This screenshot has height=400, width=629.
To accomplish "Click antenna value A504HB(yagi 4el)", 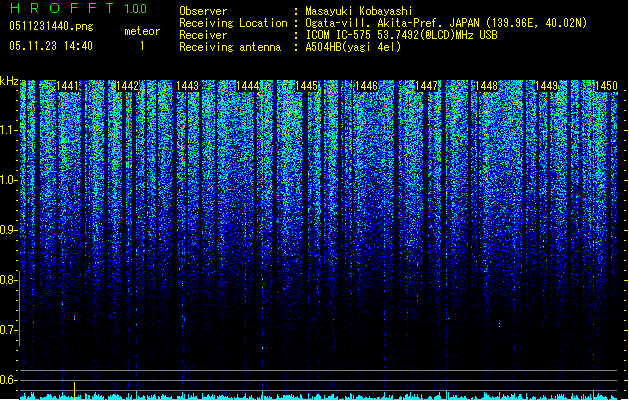I will click(353, 47).
